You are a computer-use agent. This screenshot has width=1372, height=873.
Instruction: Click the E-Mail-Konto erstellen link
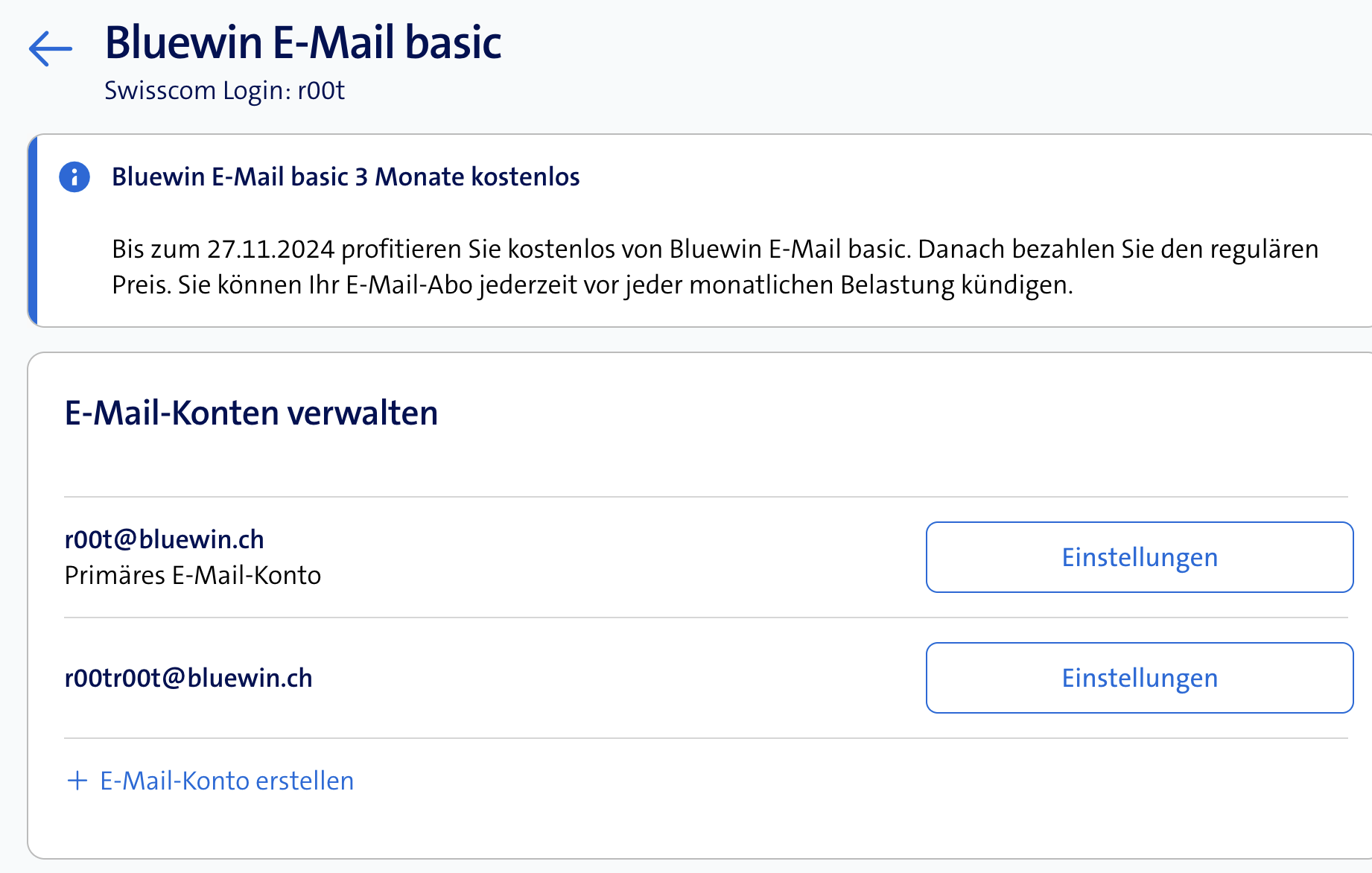pos(226,781)
